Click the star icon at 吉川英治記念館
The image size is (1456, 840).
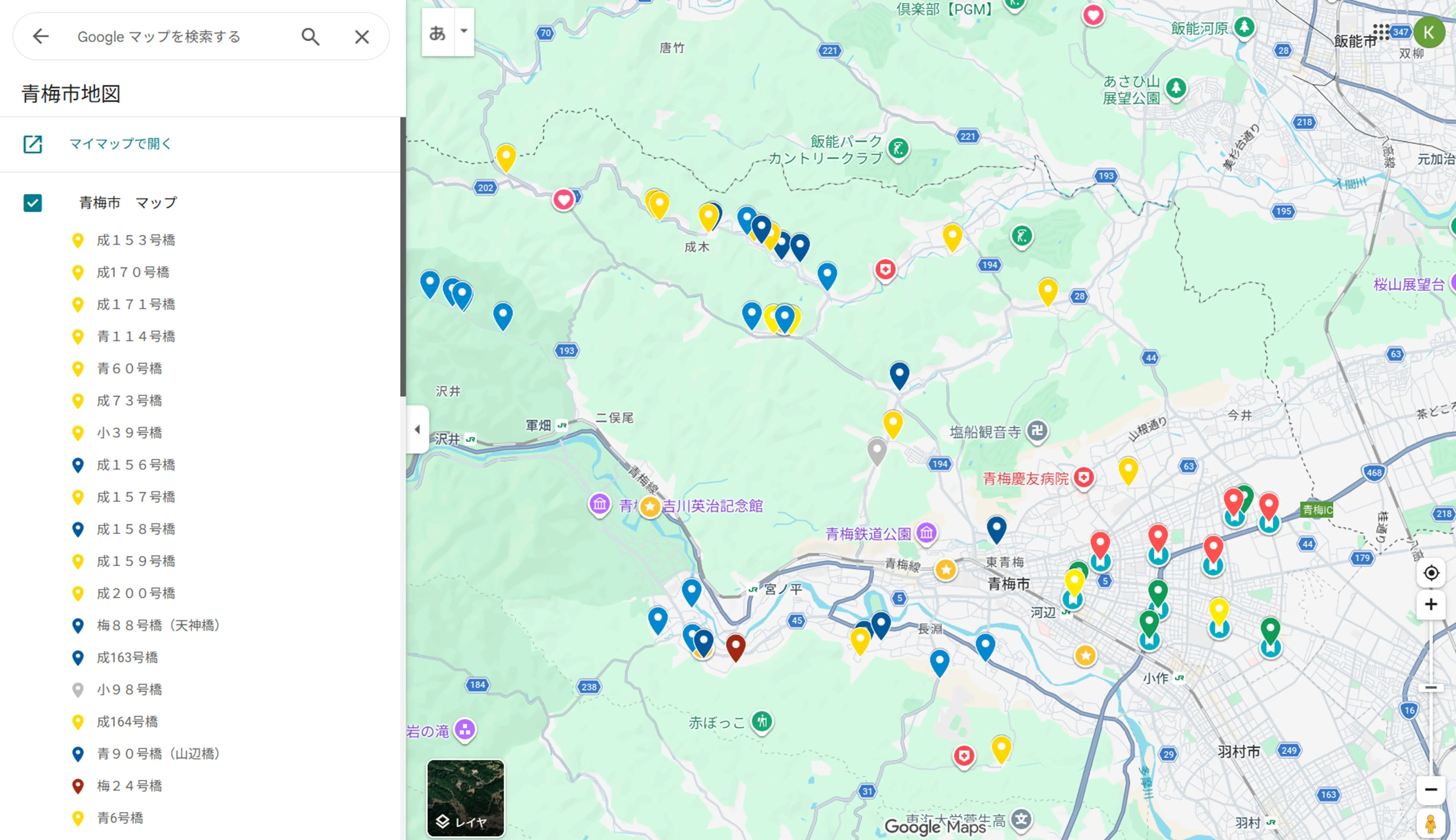(x=650, y=507)
